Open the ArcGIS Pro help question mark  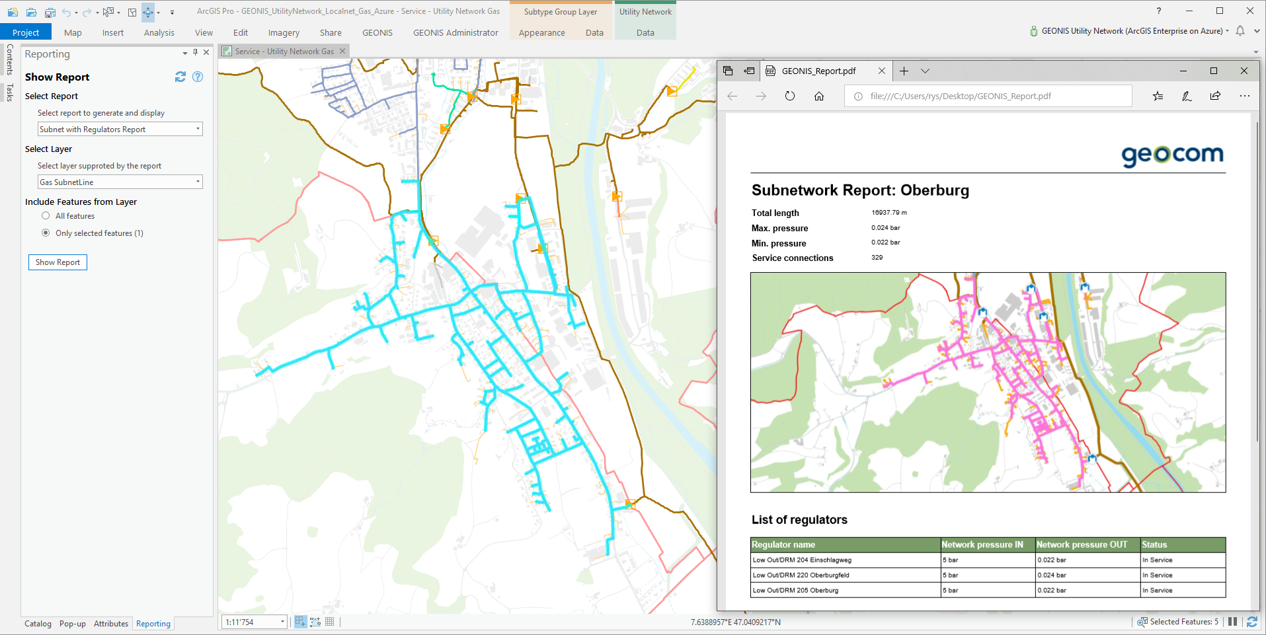1159,11
